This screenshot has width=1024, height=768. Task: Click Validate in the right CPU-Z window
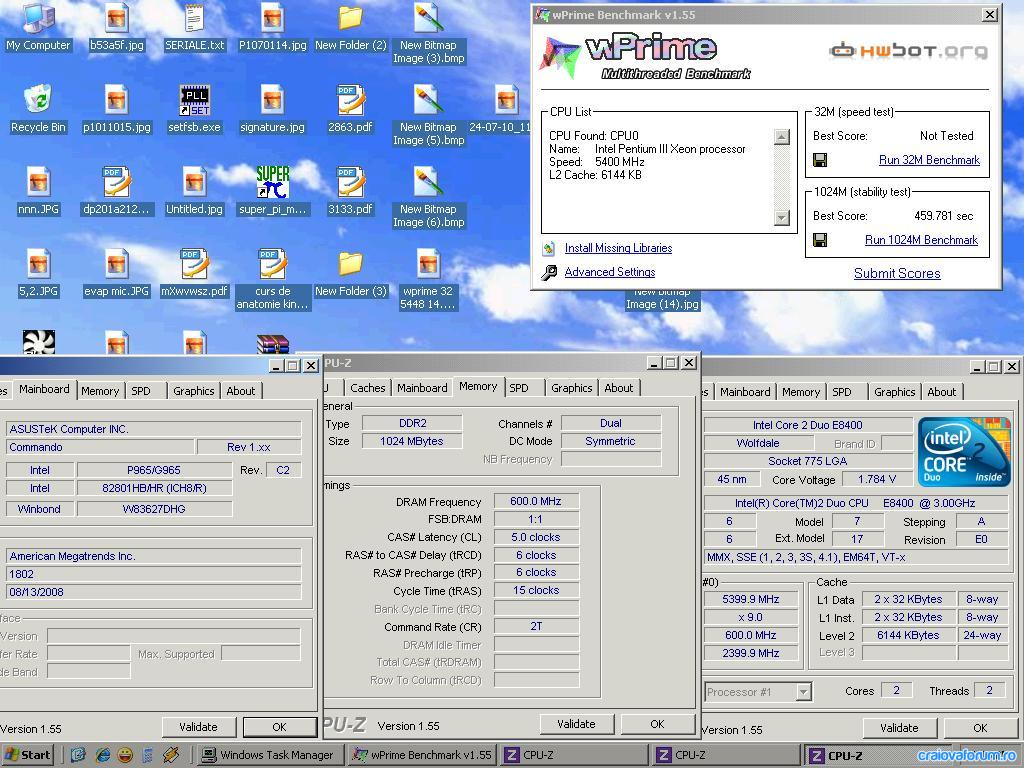tap(899, 728)
